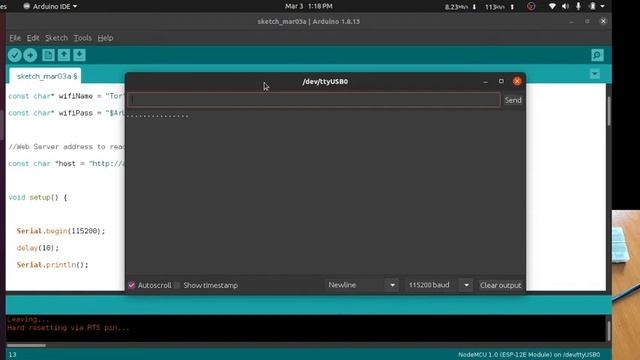Open the Arduino IDE app menu in top bar
Screen dimensions: 640x360
[50, 7]
